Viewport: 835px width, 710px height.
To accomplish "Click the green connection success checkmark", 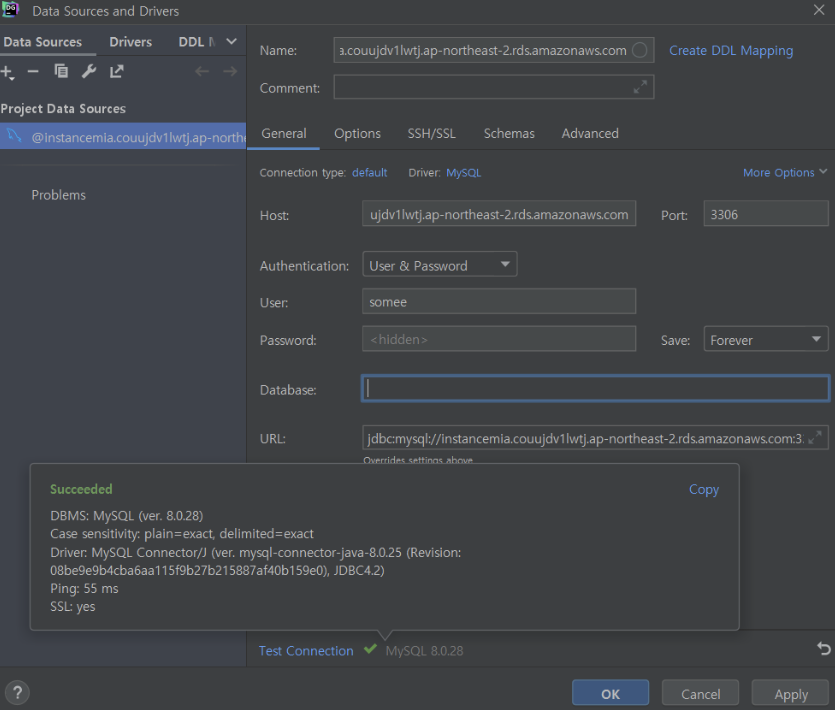I will click(x=370, y=649).
